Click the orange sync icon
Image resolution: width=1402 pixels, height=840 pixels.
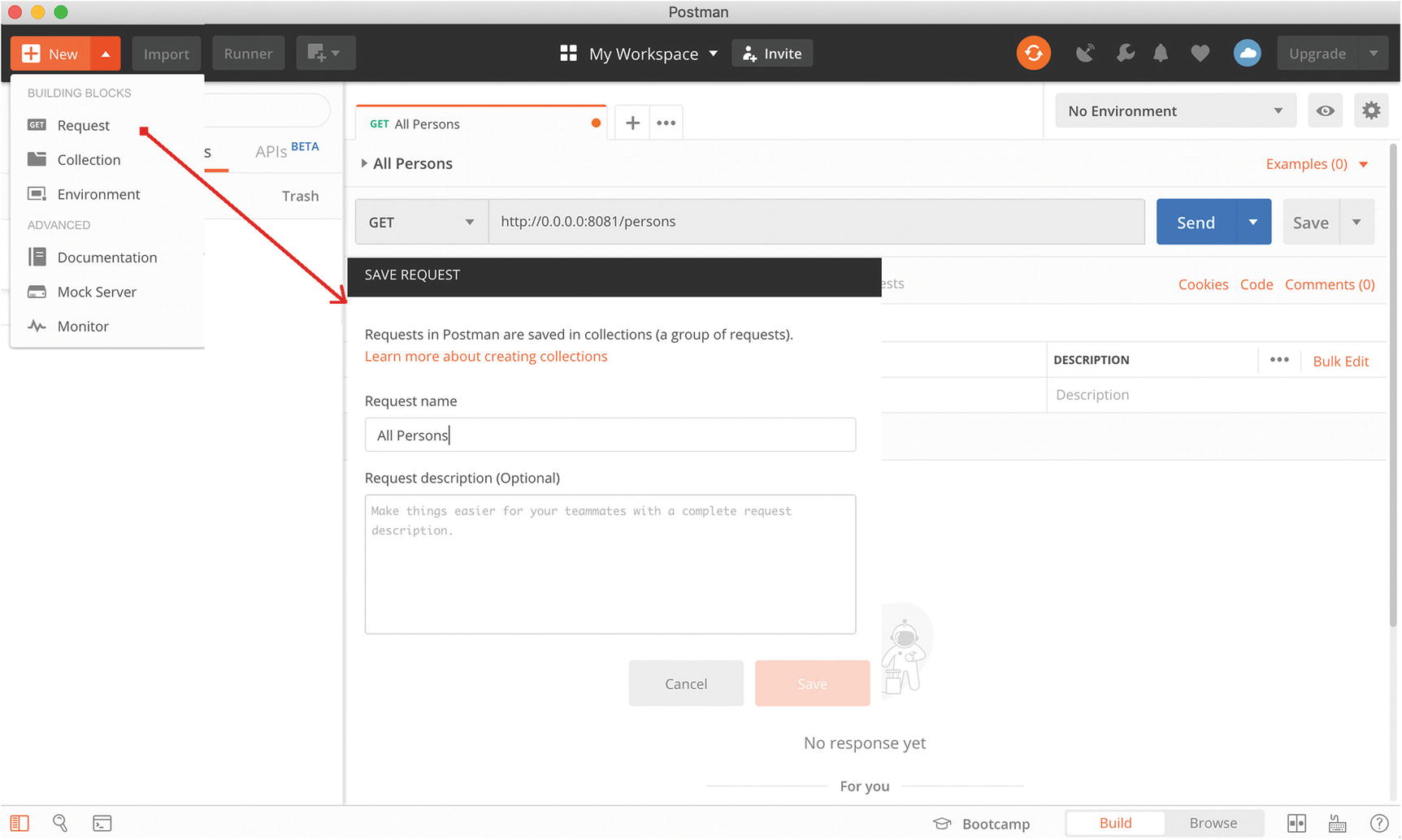1034,54
